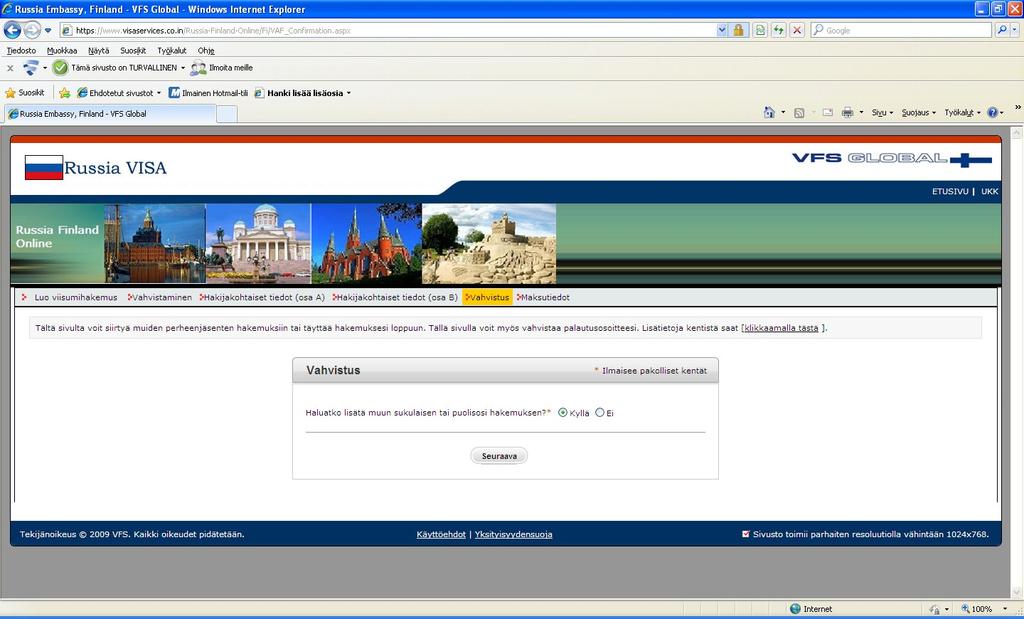Click the VFS Global logo

(892, 159)
